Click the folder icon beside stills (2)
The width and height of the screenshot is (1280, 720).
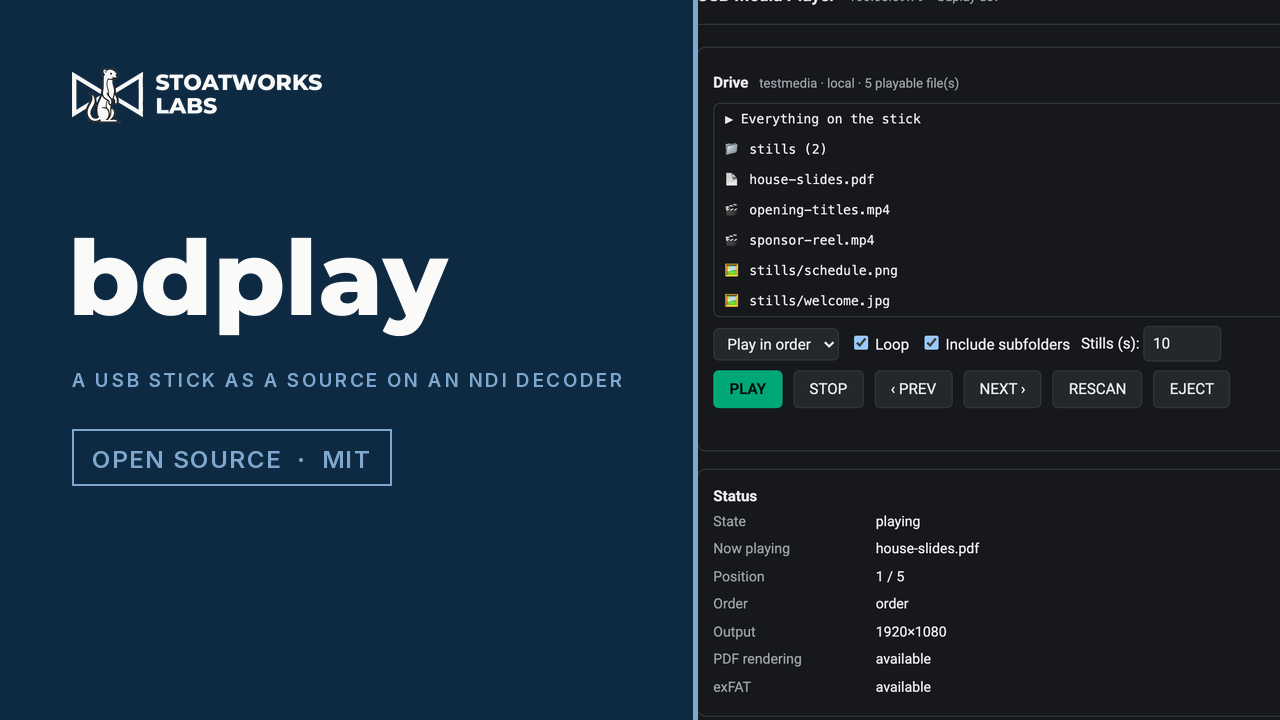tap(732, 149)
